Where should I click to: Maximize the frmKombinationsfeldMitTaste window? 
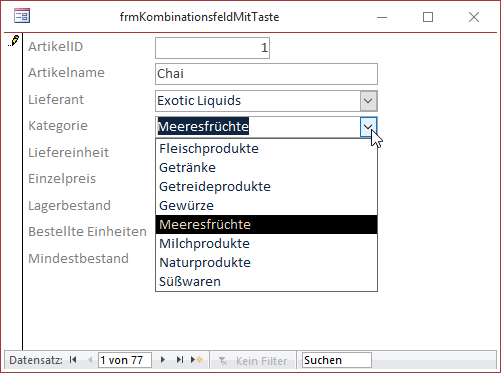point(428,17)
